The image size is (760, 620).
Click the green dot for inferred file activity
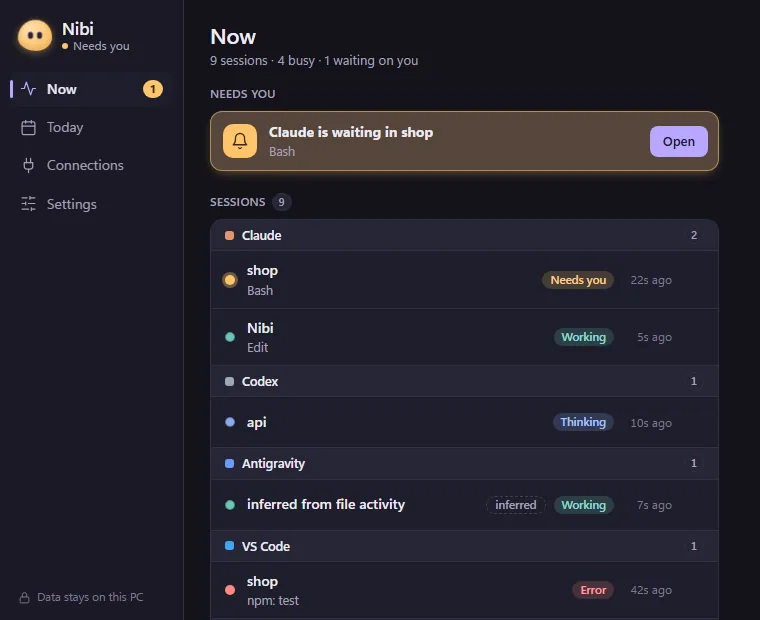pyautogui.click(x=230, y=505)
